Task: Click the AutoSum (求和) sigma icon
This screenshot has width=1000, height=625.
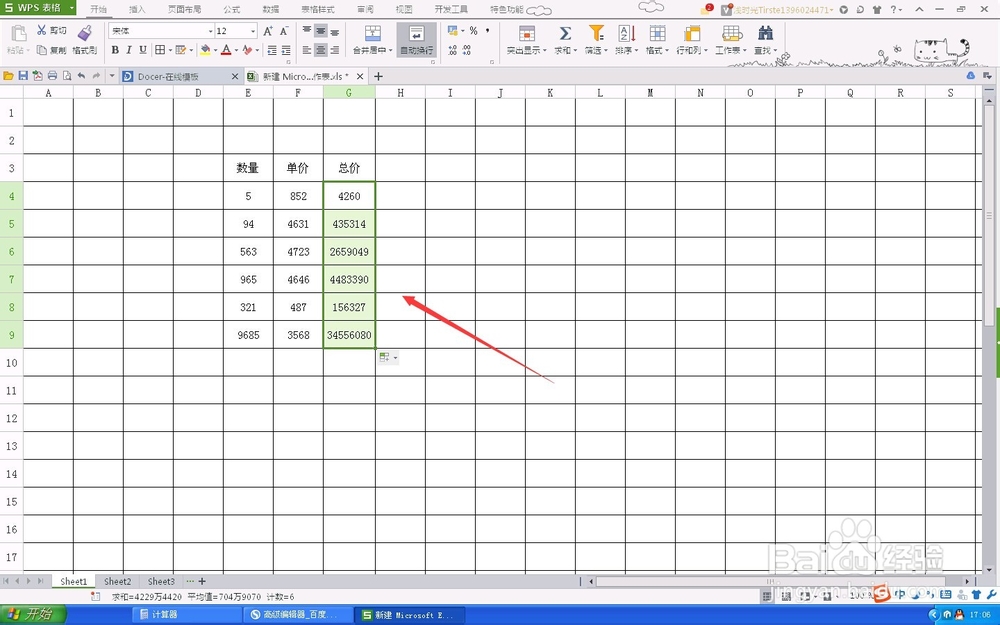Action: click(564, 33)
